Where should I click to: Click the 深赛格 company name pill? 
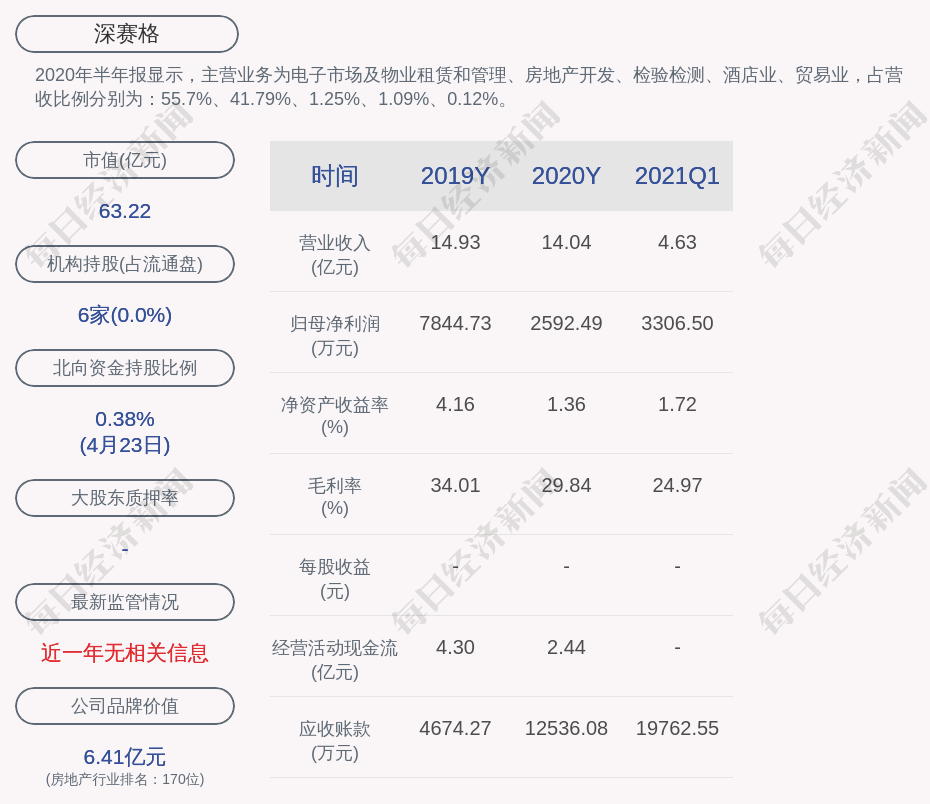[x=127, y=34]
